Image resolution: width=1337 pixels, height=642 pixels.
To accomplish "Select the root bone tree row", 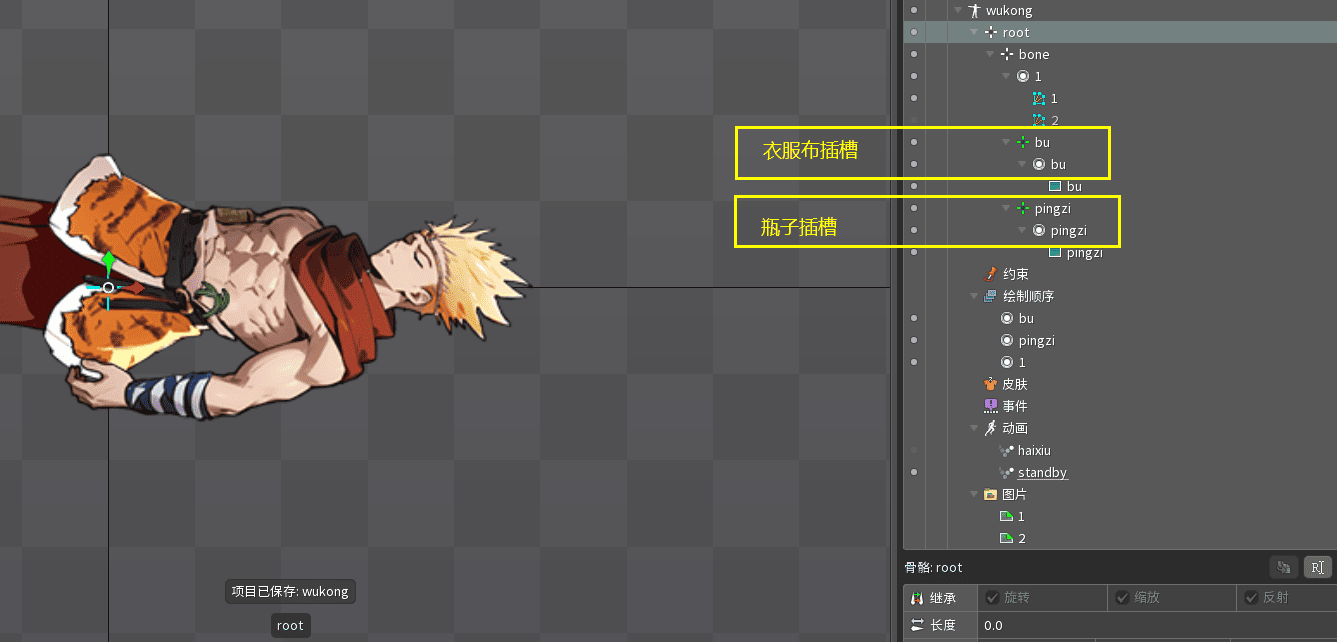I will coord(1015,33).
